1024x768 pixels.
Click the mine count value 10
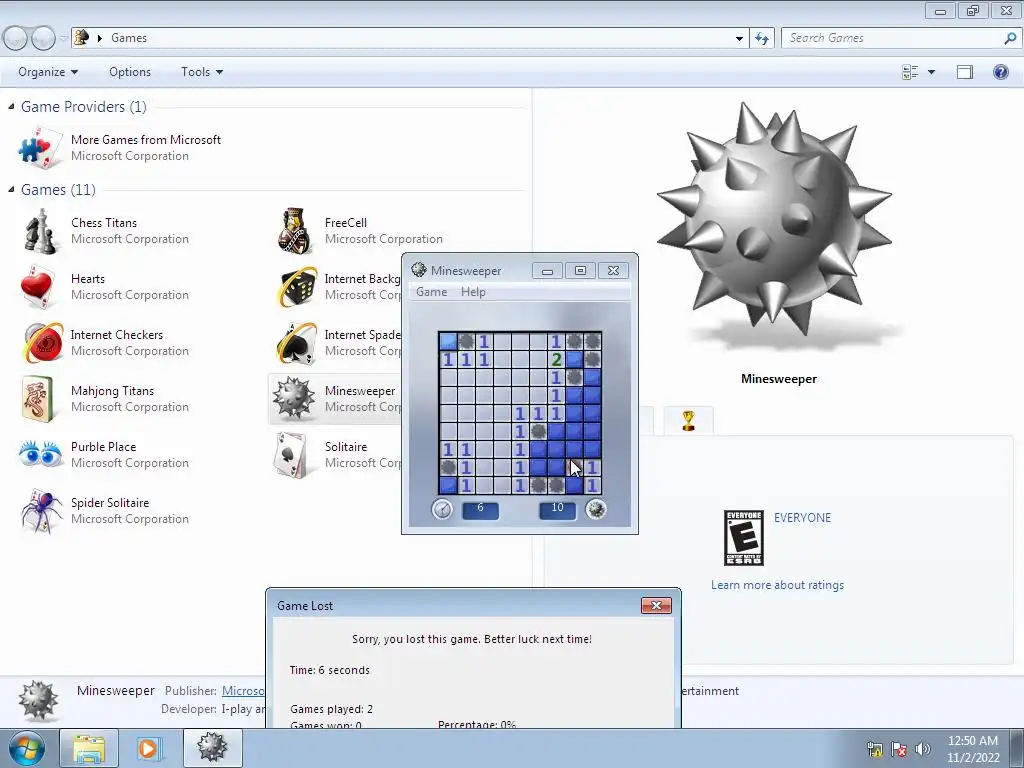tap(558, 508)
